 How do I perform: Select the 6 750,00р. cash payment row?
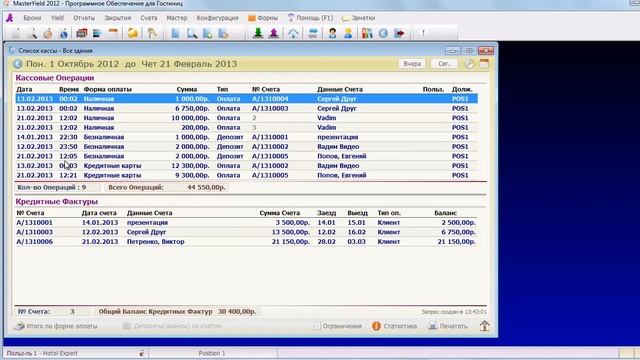(247, 109)
